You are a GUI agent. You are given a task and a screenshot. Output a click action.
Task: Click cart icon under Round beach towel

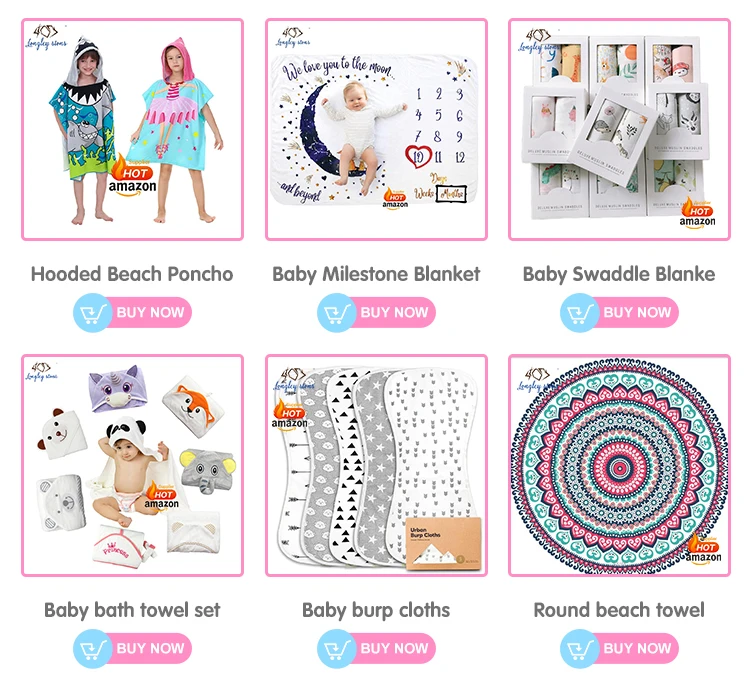[580, 649]
